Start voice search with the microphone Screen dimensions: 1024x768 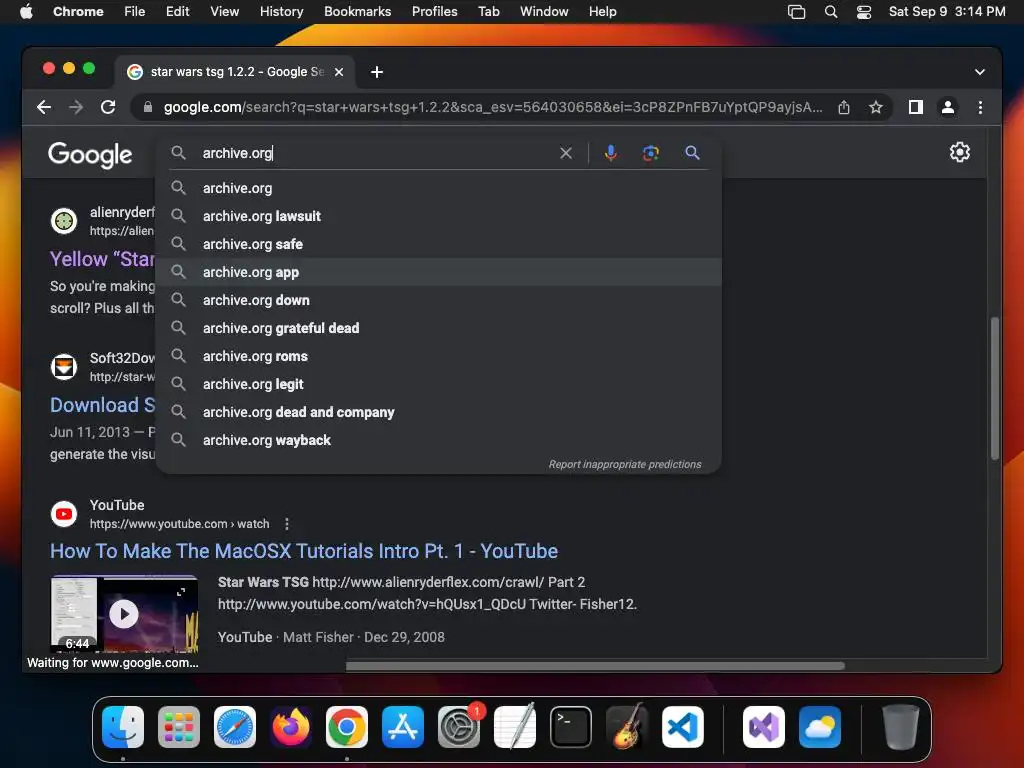click(x=611, y=153)
